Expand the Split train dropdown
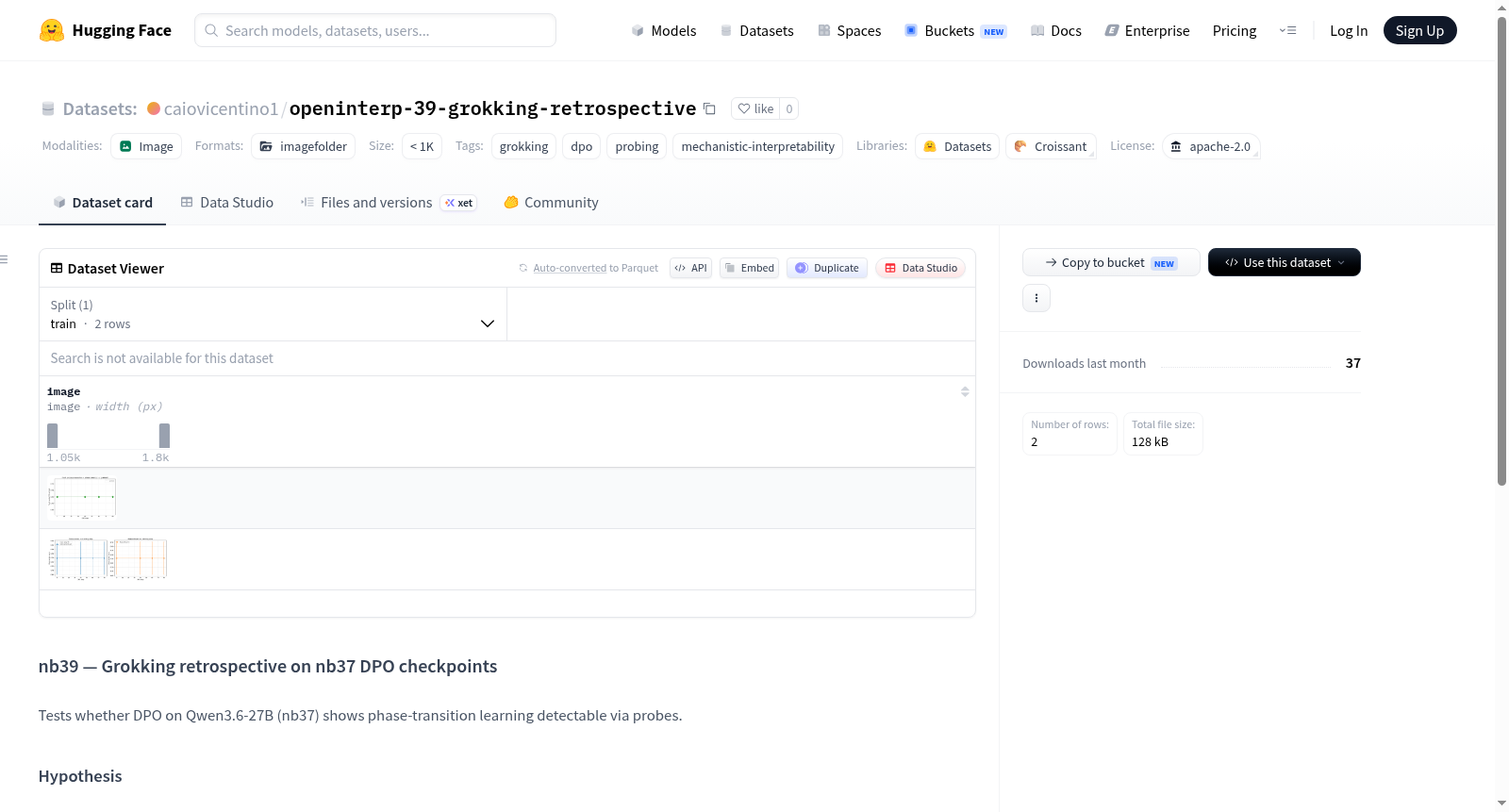Screen dimensions: 1509x812 click(x=274, y=314)
